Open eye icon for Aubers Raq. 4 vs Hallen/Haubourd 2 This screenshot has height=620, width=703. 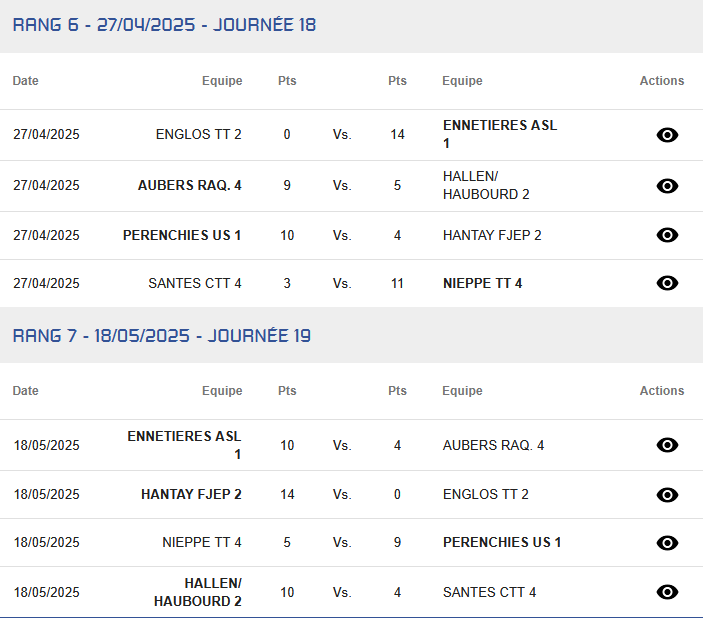click(667, 186)
